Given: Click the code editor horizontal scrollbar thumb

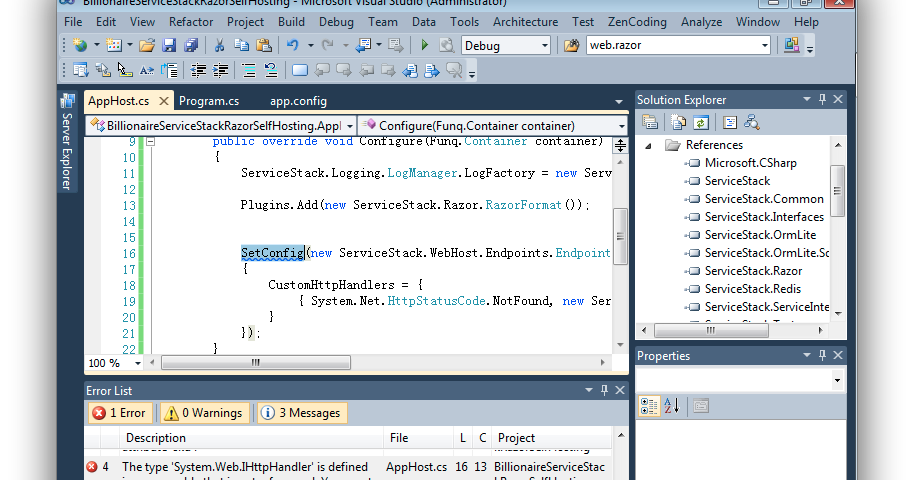Looking at the screenshot, I should (x=256, y=363).
